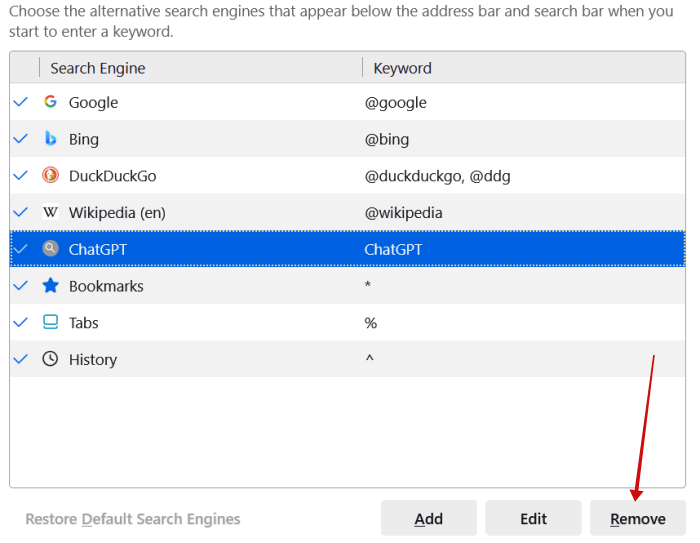Click the @google keyword cell

(396, 103)
